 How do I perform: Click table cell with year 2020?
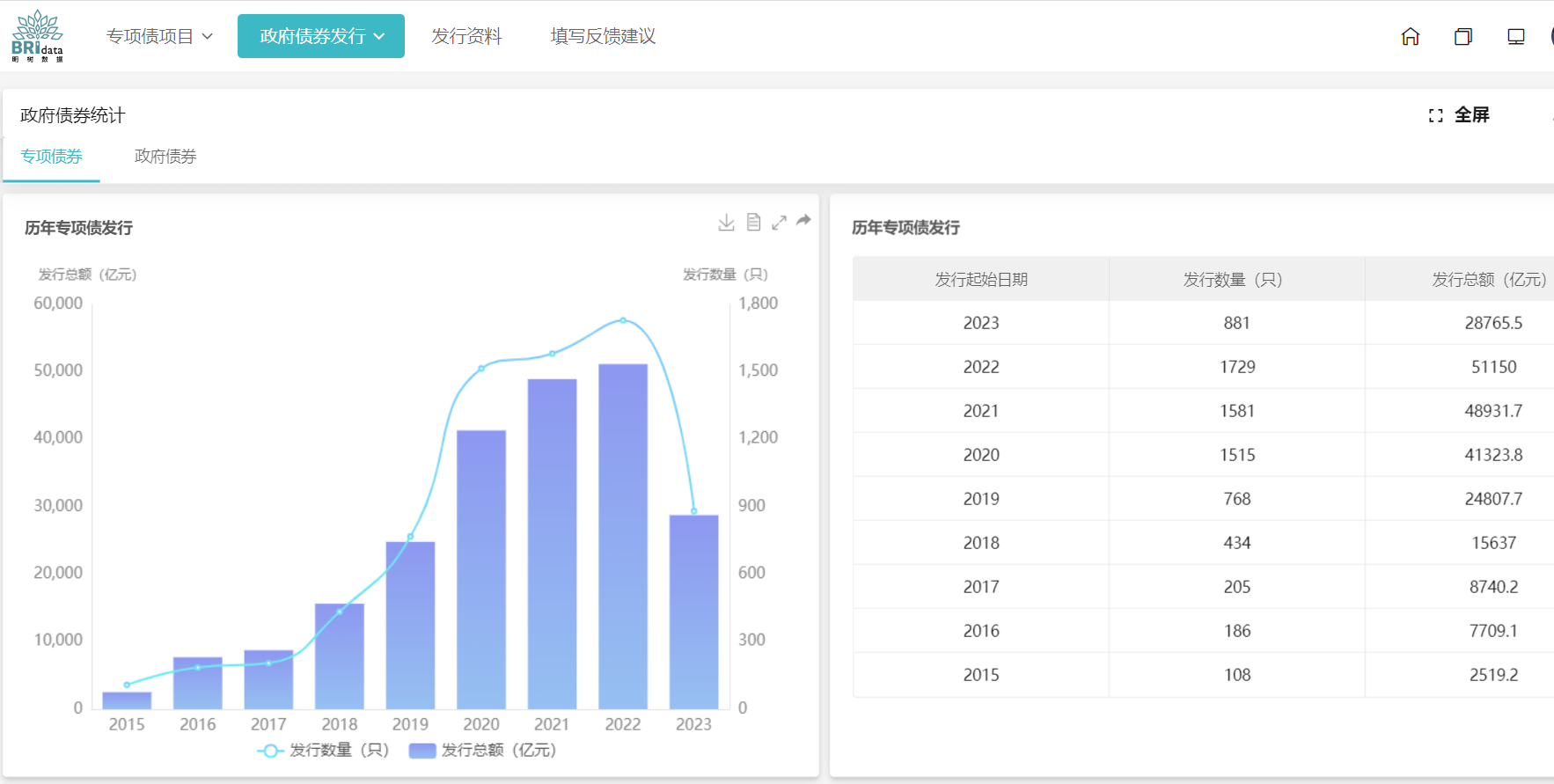[x=981, y=455]
